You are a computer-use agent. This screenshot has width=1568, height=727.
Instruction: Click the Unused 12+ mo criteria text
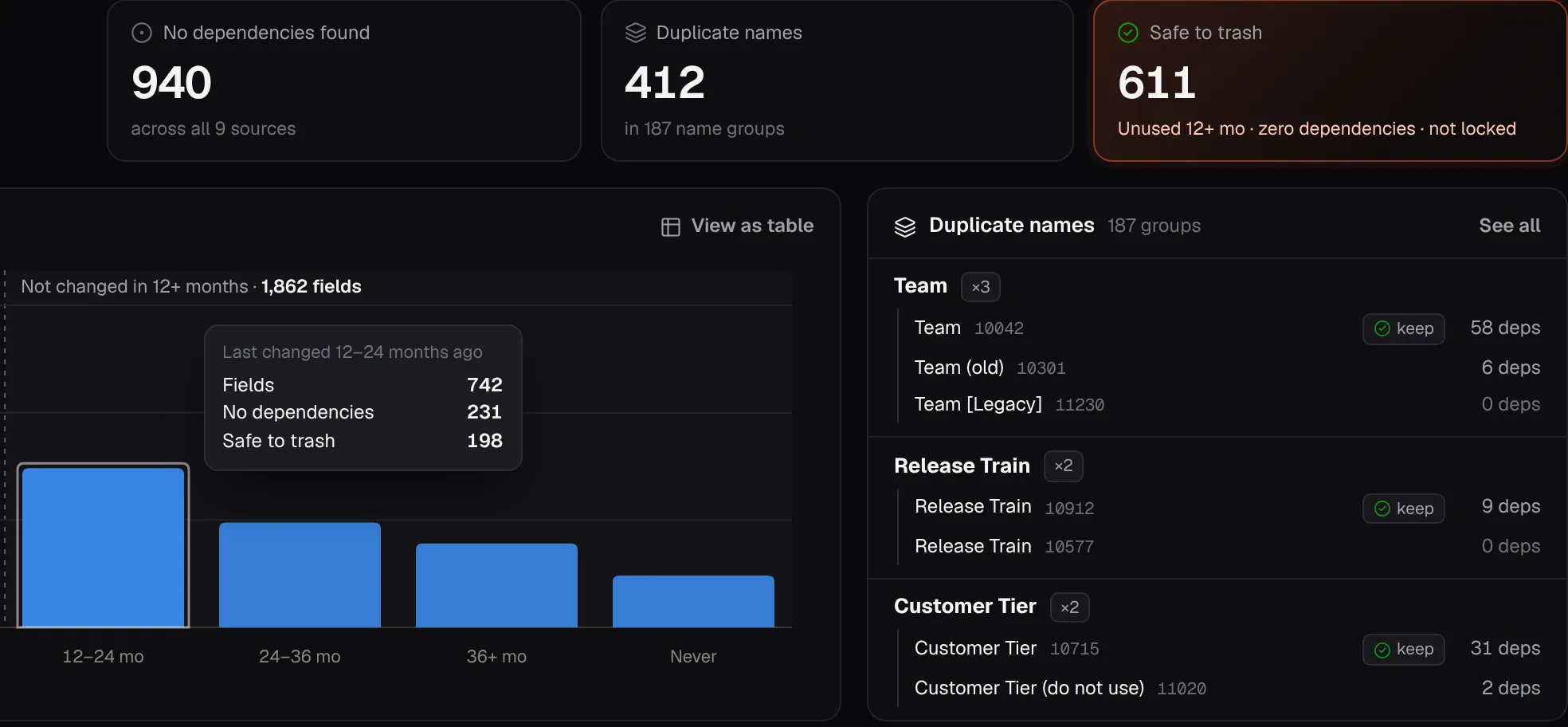[1317, 129]
